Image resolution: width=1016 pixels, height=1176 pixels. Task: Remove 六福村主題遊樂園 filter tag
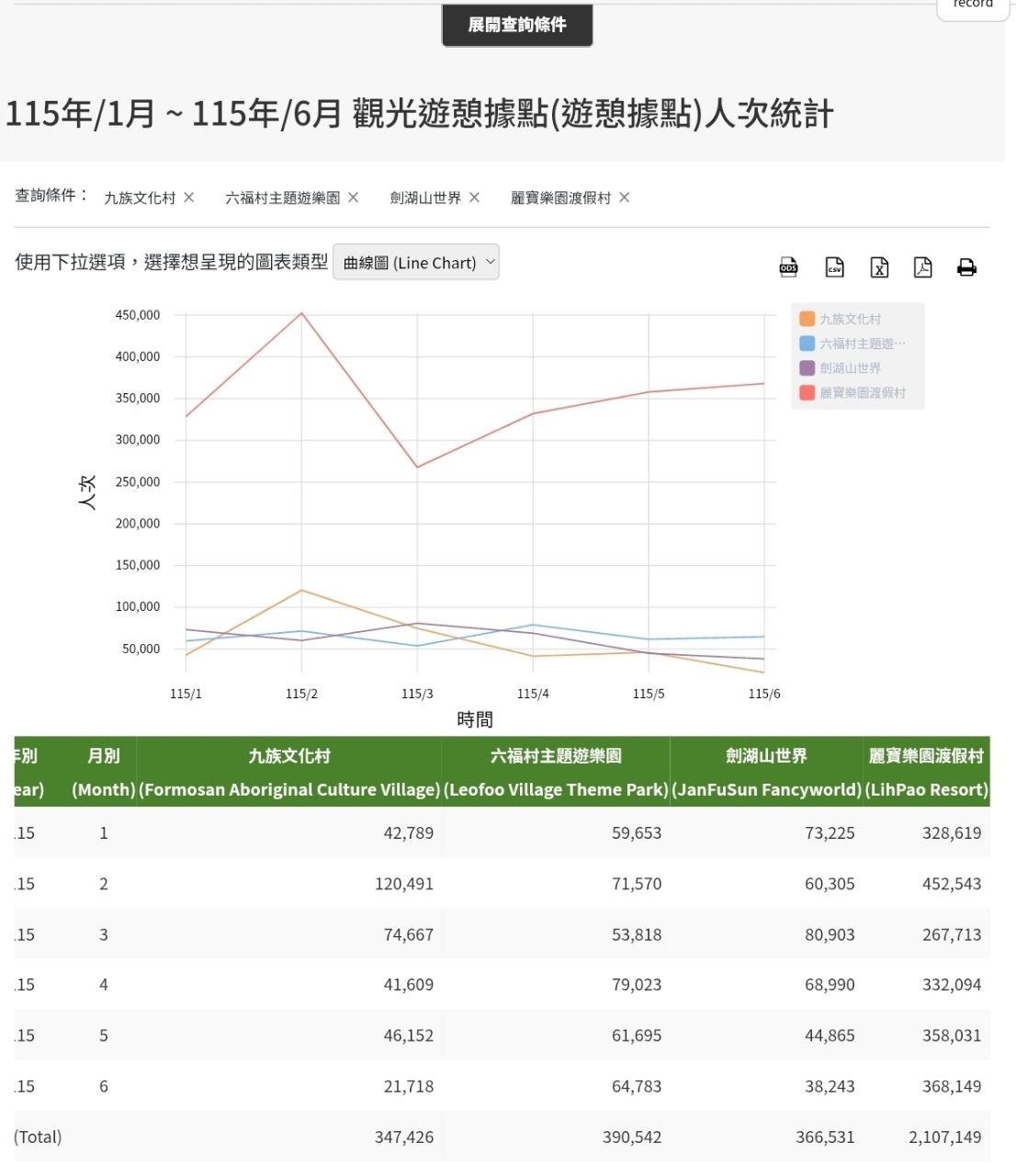353,198
